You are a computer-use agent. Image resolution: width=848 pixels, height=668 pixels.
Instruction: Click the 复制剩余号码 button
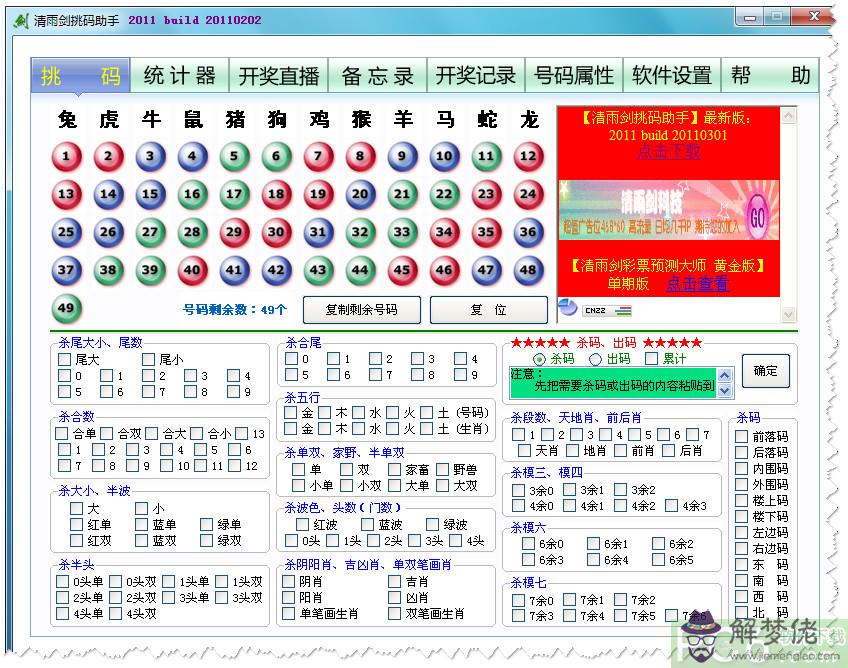pyautogui.click(x=362, y=309)
